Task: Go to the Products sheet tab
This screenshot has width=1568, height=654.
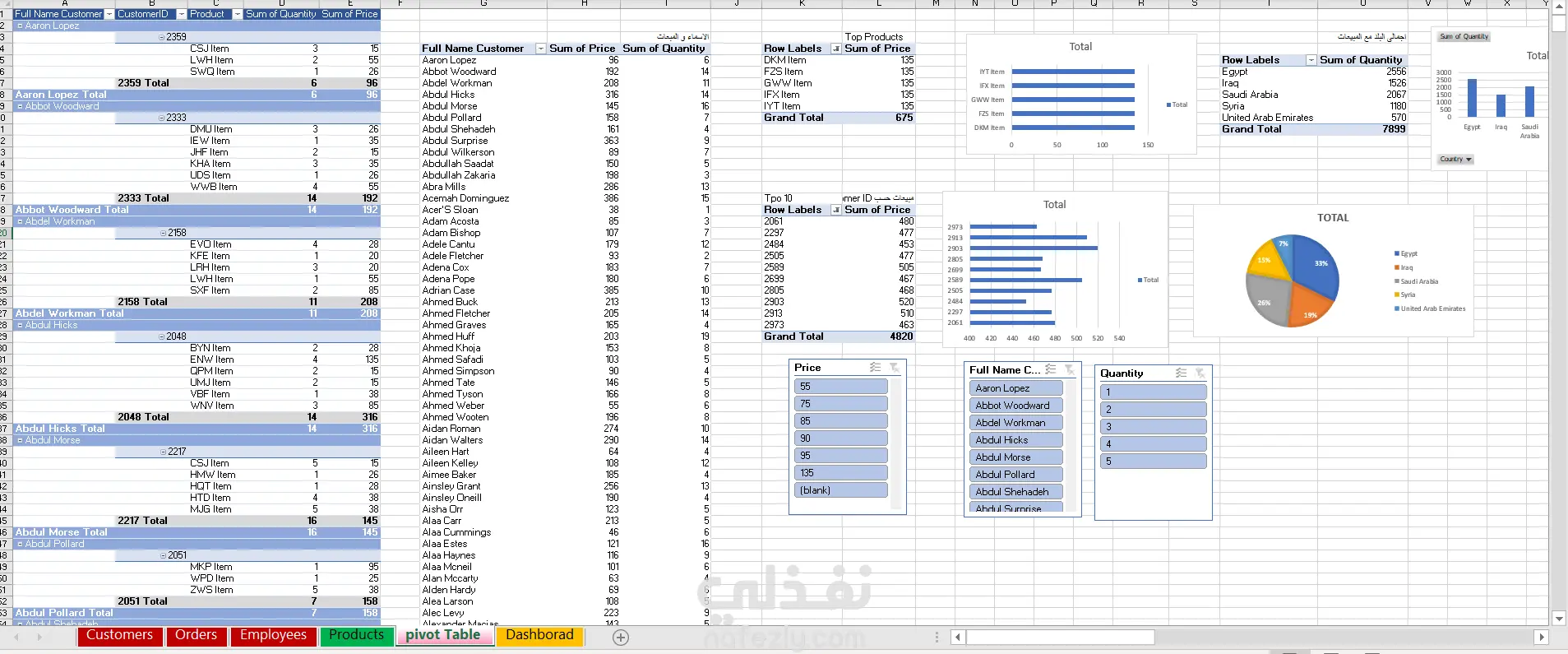Action: pyautogui.click(x=357, y=636)
